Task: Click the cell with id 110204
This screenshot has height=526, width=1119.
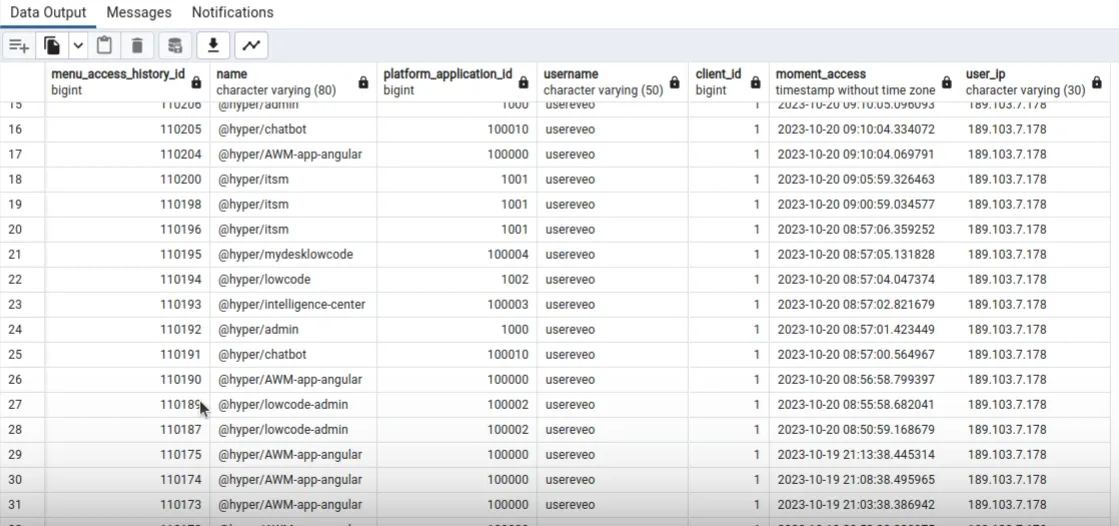Action: click(x=127, y=154)
